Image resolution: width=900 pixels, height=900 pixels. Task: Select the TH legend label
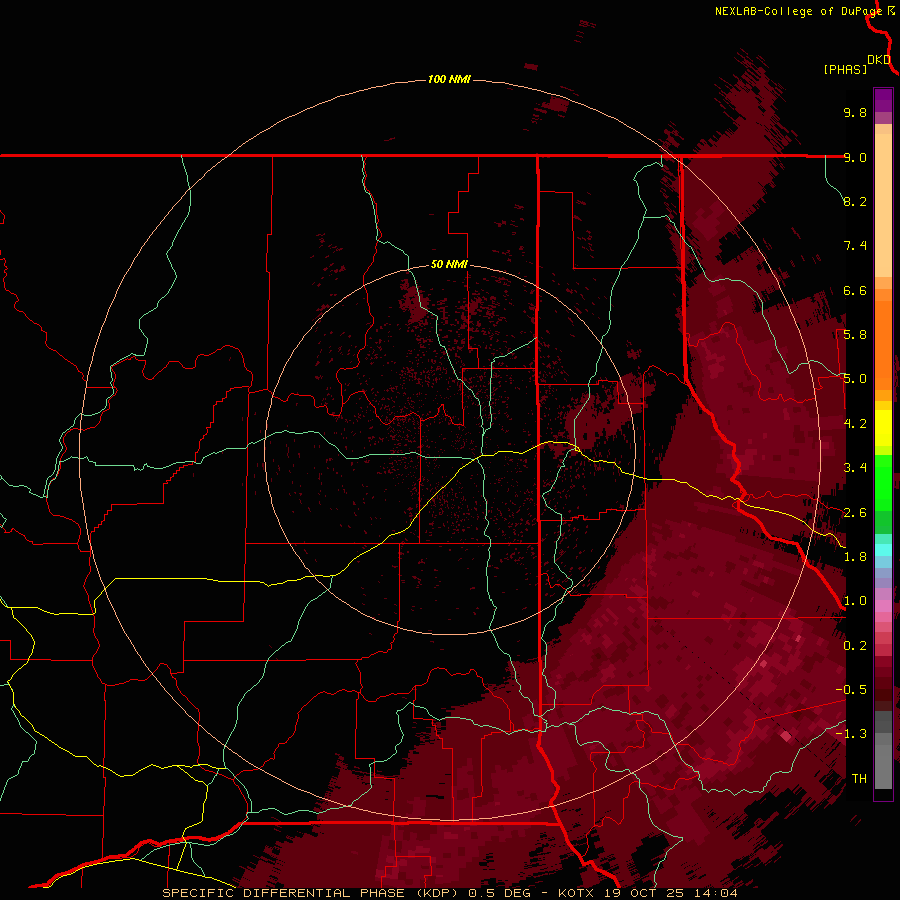(x=859, y=779)
